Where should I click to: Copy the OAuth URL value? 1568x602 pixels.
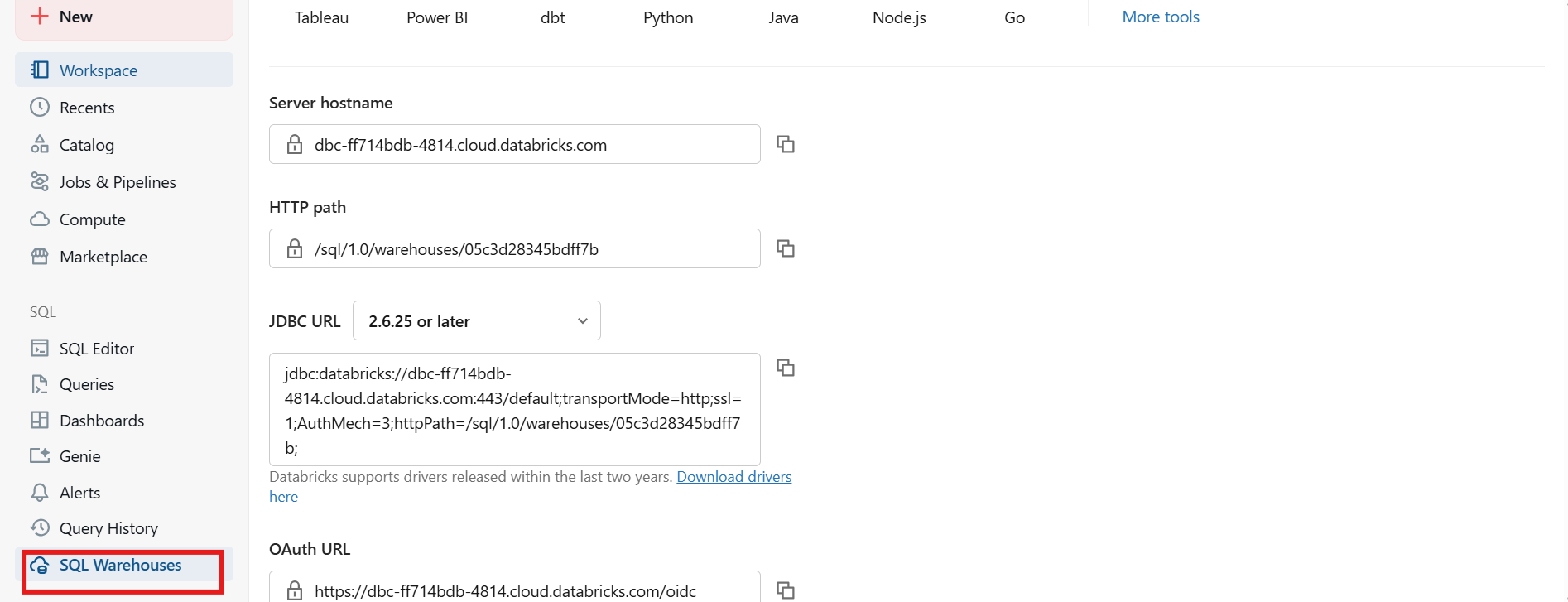coord(785,590)
